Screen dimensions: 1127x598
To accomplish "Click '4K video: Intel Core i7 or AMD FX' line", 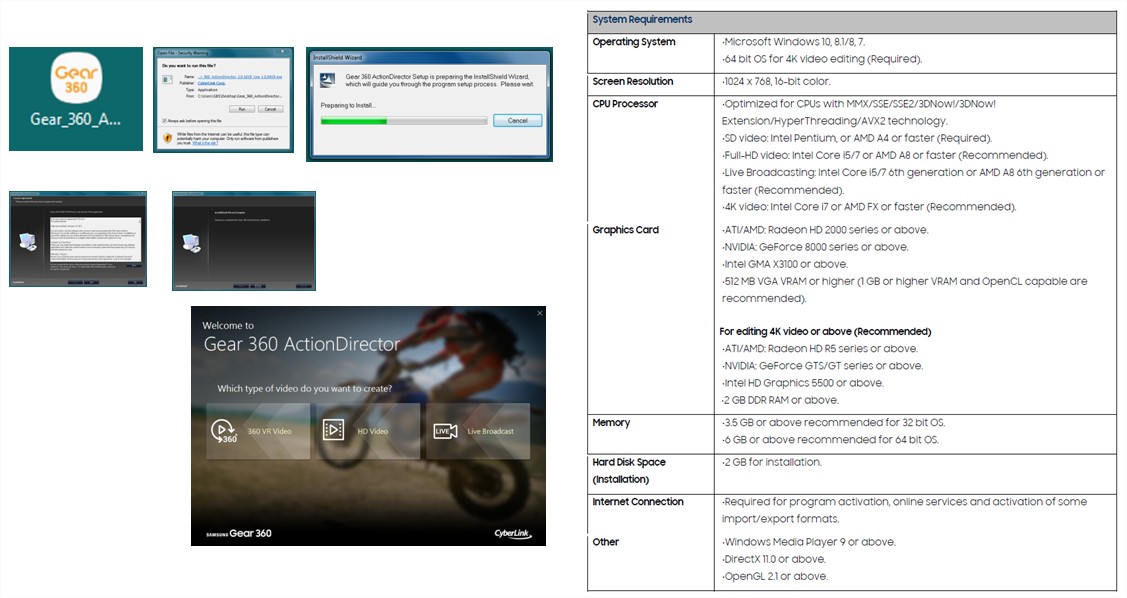I will click(869, 207).
